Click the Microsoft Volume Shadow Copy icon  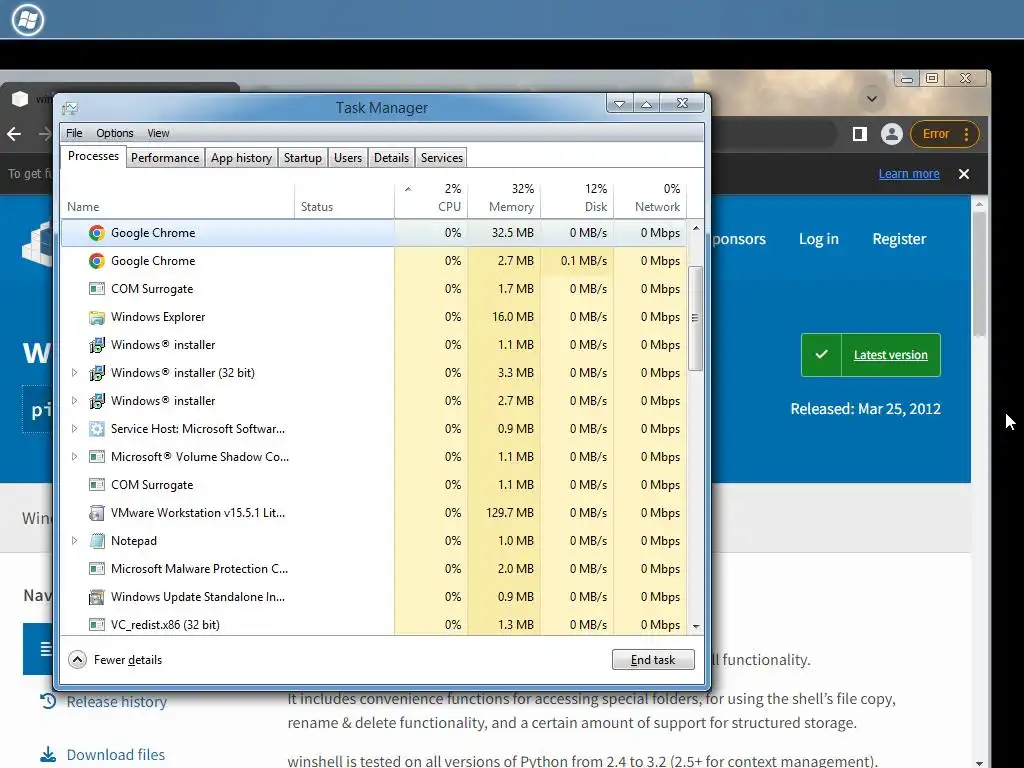pyautogui.click(x=97, y=456)
